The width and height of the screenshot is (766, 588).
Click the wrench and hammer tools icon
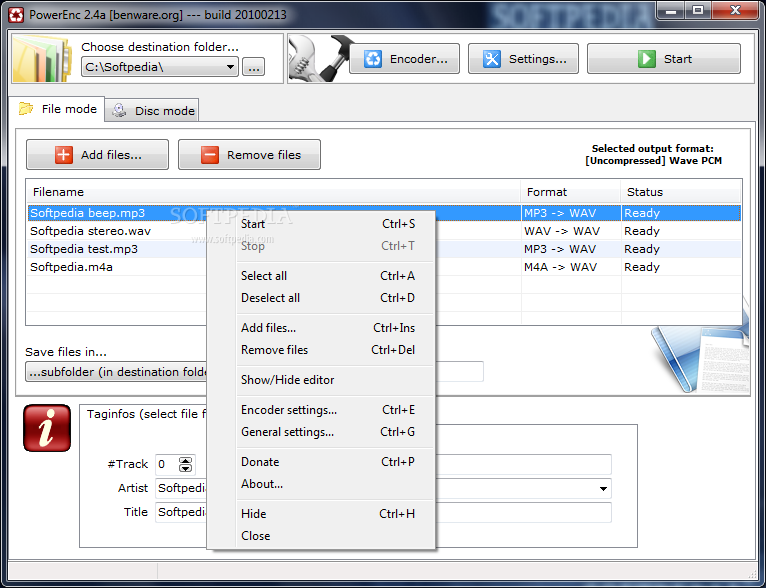(x=319, y=58)
